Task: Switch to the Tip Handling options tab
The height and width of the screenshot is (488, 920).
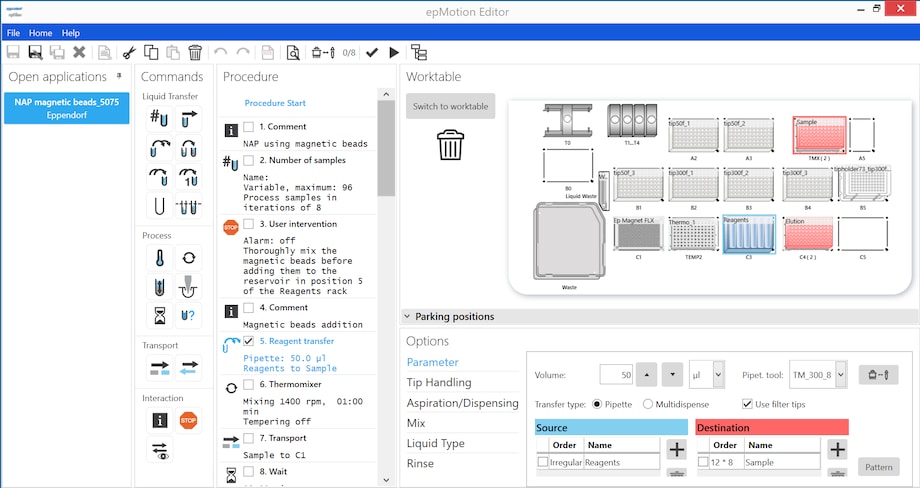Action: coord(438,382)
